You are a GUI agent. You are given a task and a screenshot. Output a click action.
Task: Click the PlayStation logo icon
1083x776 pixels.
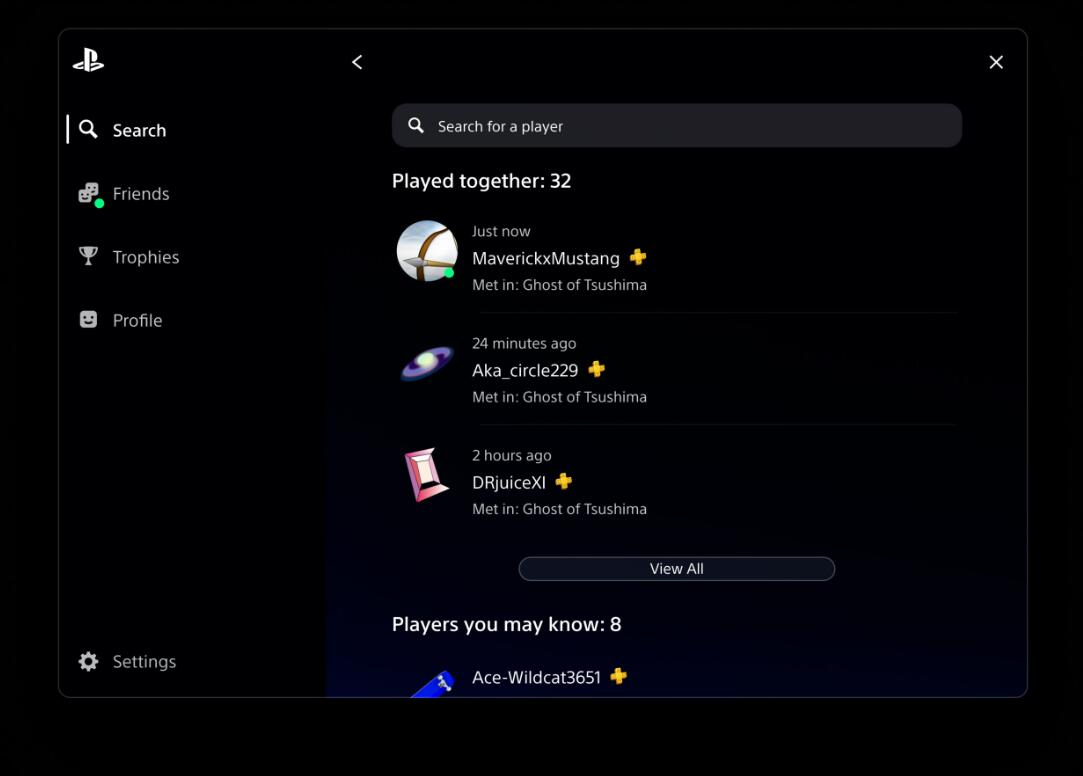[x=88, y=61]
